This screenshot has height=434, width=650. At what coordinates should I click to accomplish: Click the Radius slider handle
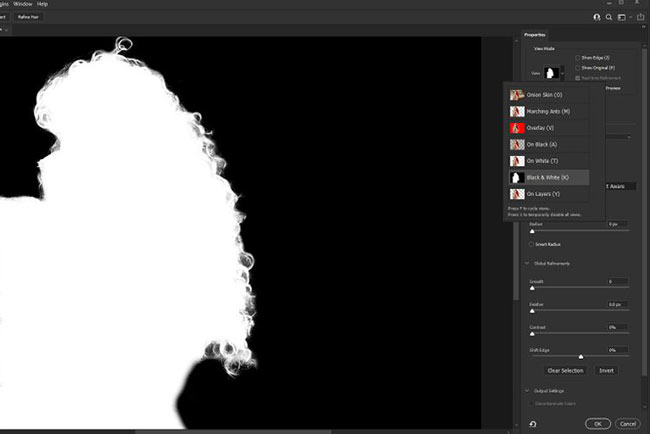[x=532, y=231]
